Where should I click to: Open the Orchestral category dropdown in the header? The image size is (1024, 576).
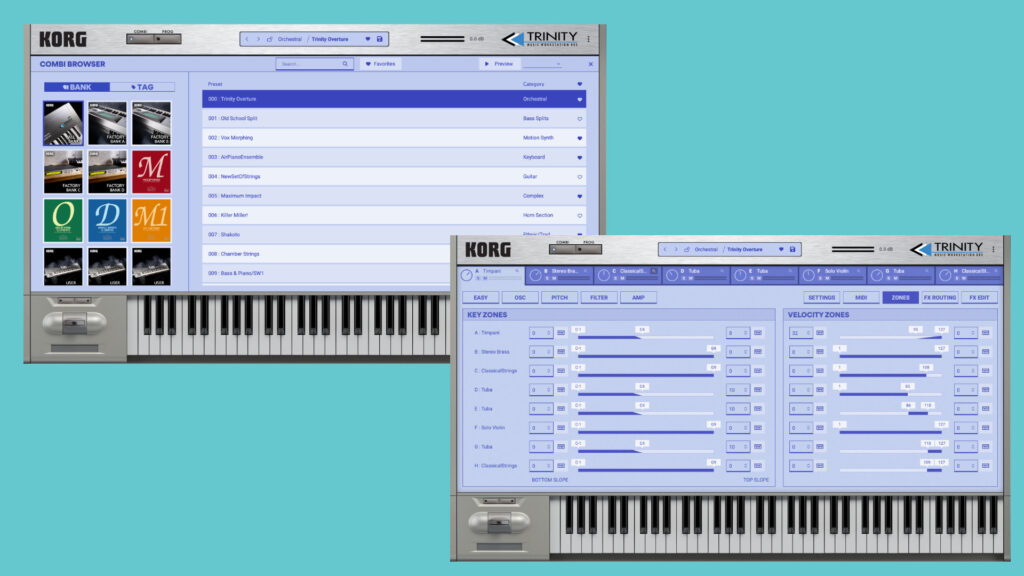click(705, 249)
